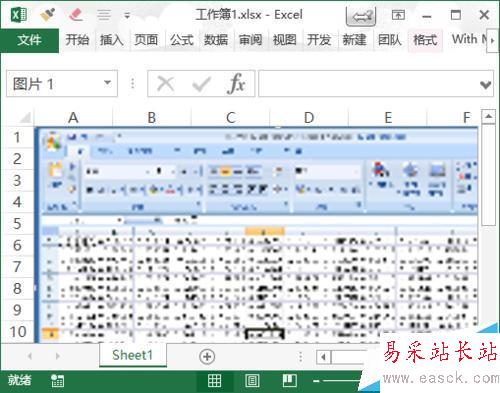
Task: Switch to Page Layout view icon
Action: tap(252, 381)
